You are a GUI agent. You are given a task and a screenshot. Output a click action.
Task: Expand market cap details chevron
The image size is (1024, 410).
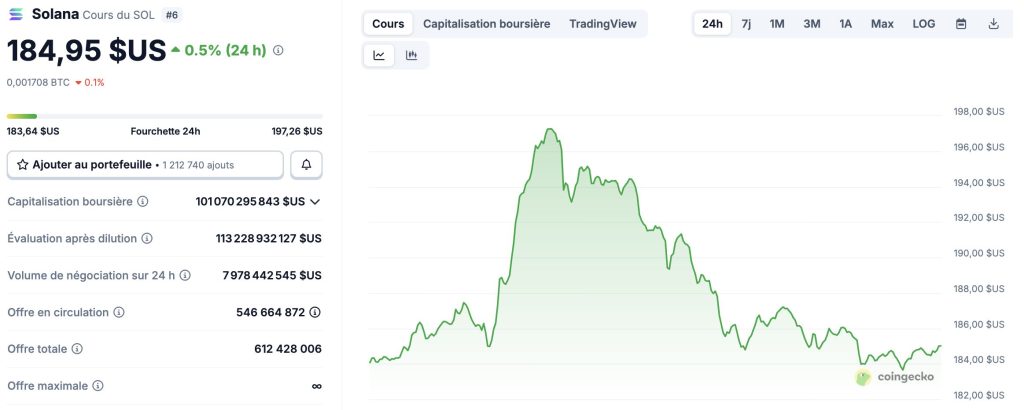coord(315,202)
